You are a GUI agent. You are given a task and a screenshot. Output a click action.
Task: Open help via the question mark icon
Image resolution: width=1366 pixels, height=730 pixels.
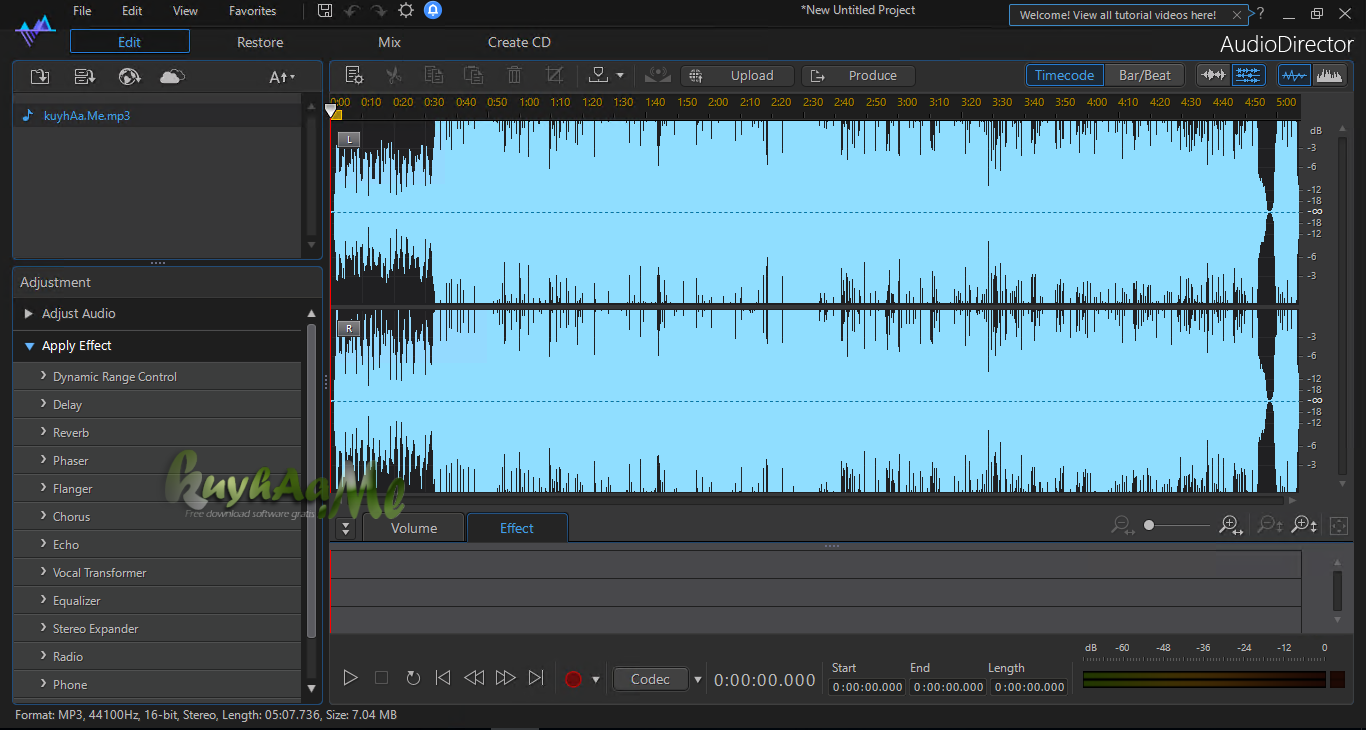(x=1261, y=14)
